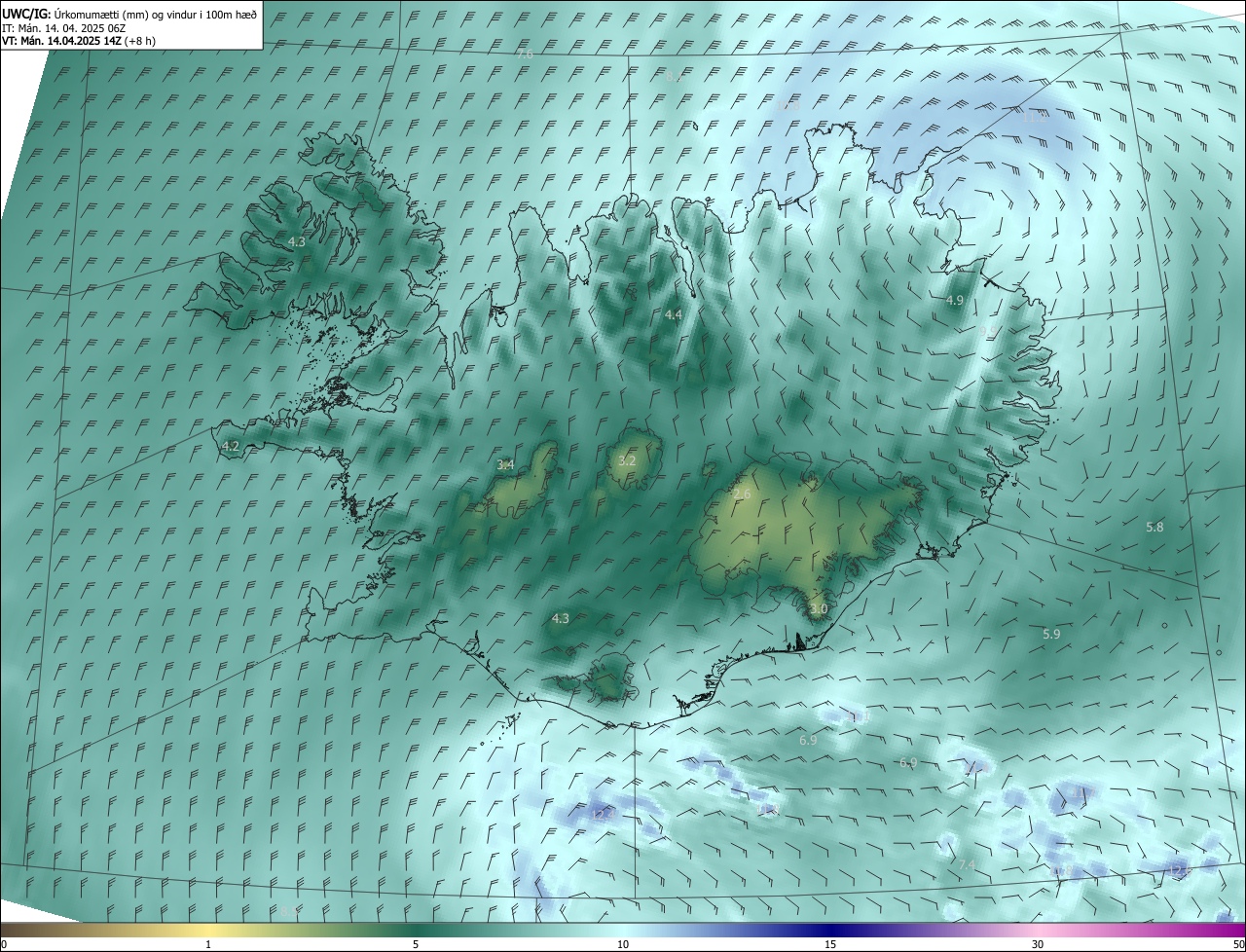Viewport: 1246px width, 952px height.
Task: Click the 3.4 value on the western glacier
Action: [505, 464]
